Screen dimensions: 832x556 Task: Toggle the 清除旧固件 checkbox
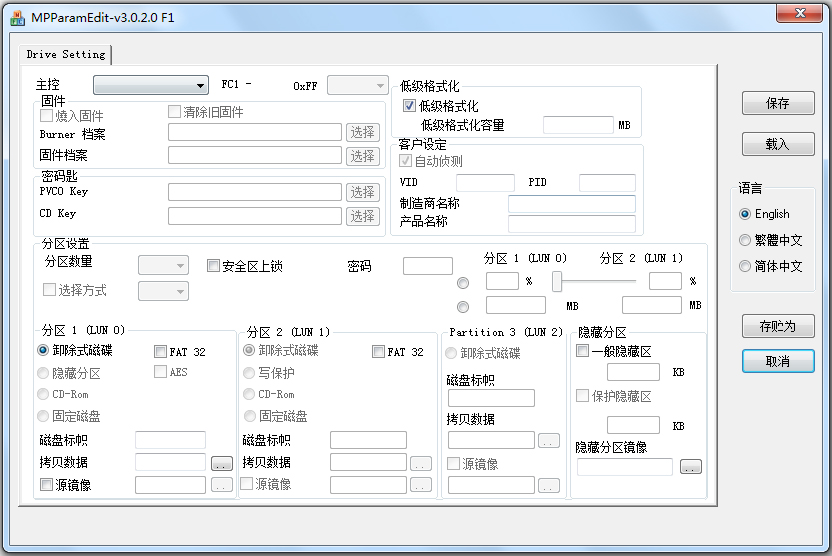[174, 111]
